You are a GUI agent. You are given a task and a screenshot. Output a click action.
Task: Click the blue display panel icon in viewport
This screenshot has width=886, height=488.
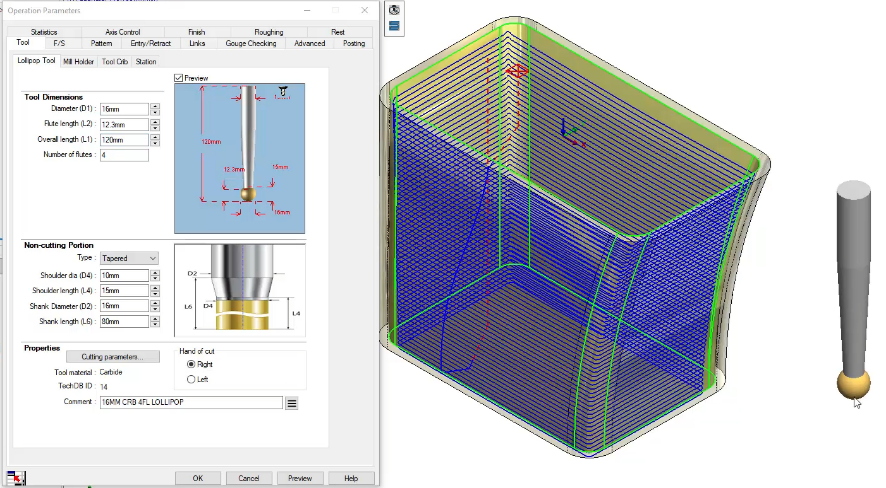(x=395, y=26)
